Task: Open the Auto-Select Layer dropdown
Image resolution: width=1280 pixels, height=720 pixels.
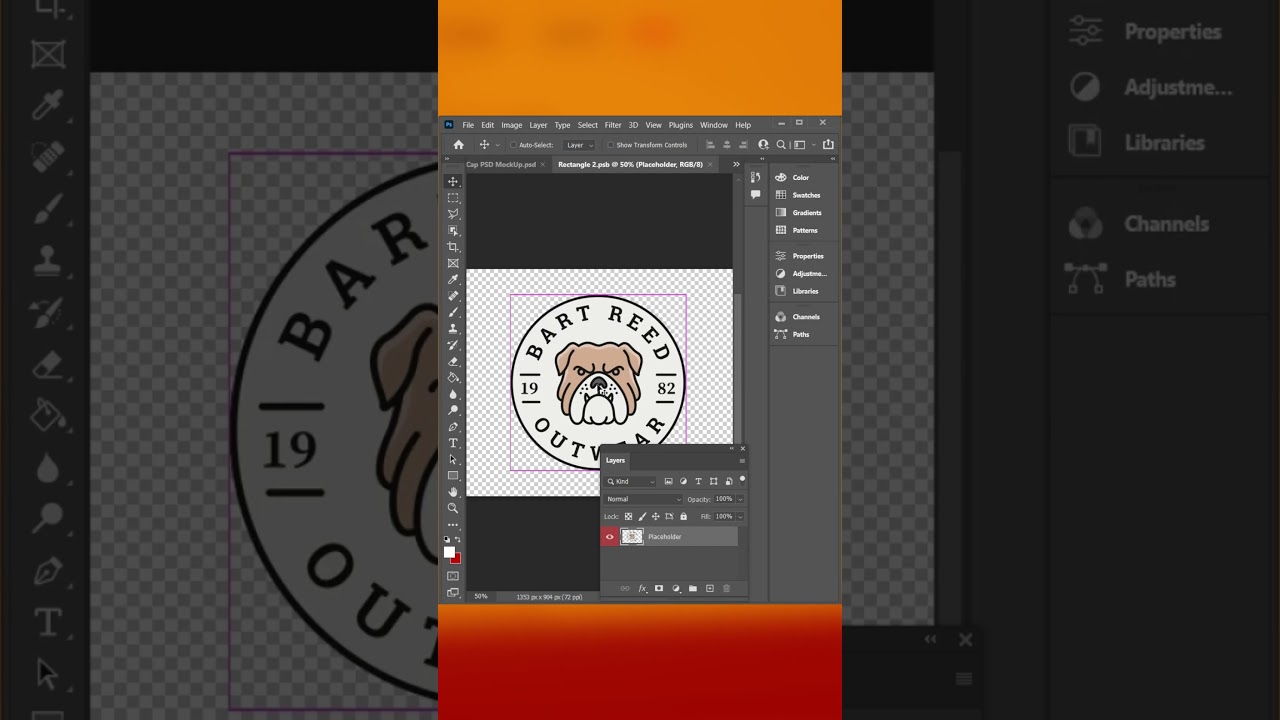Action: click(579, 145)
